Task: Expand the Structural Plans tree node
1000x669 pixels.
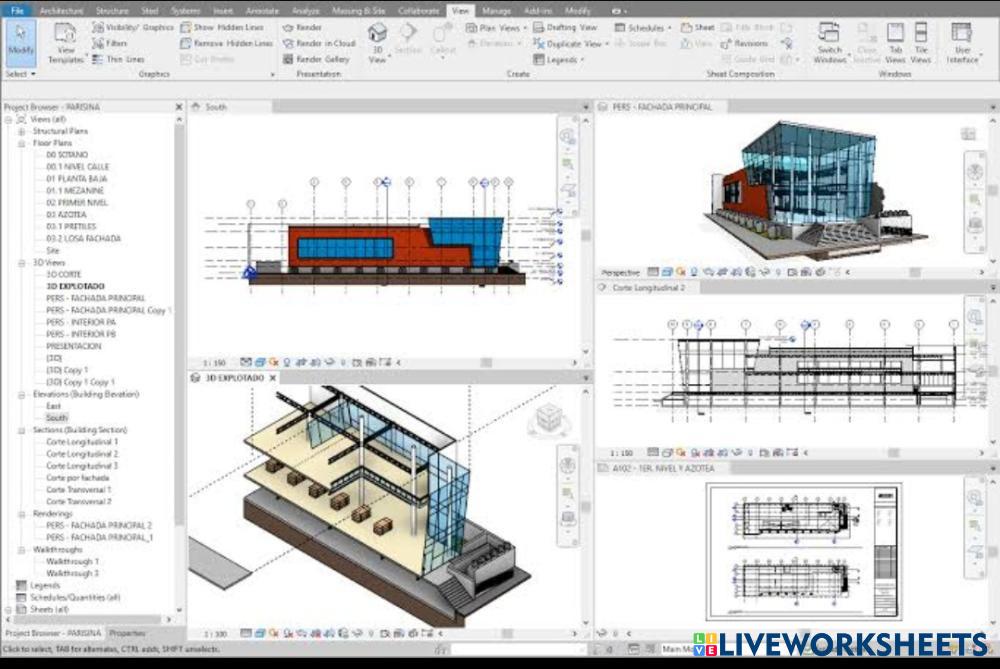Action: 21,131
